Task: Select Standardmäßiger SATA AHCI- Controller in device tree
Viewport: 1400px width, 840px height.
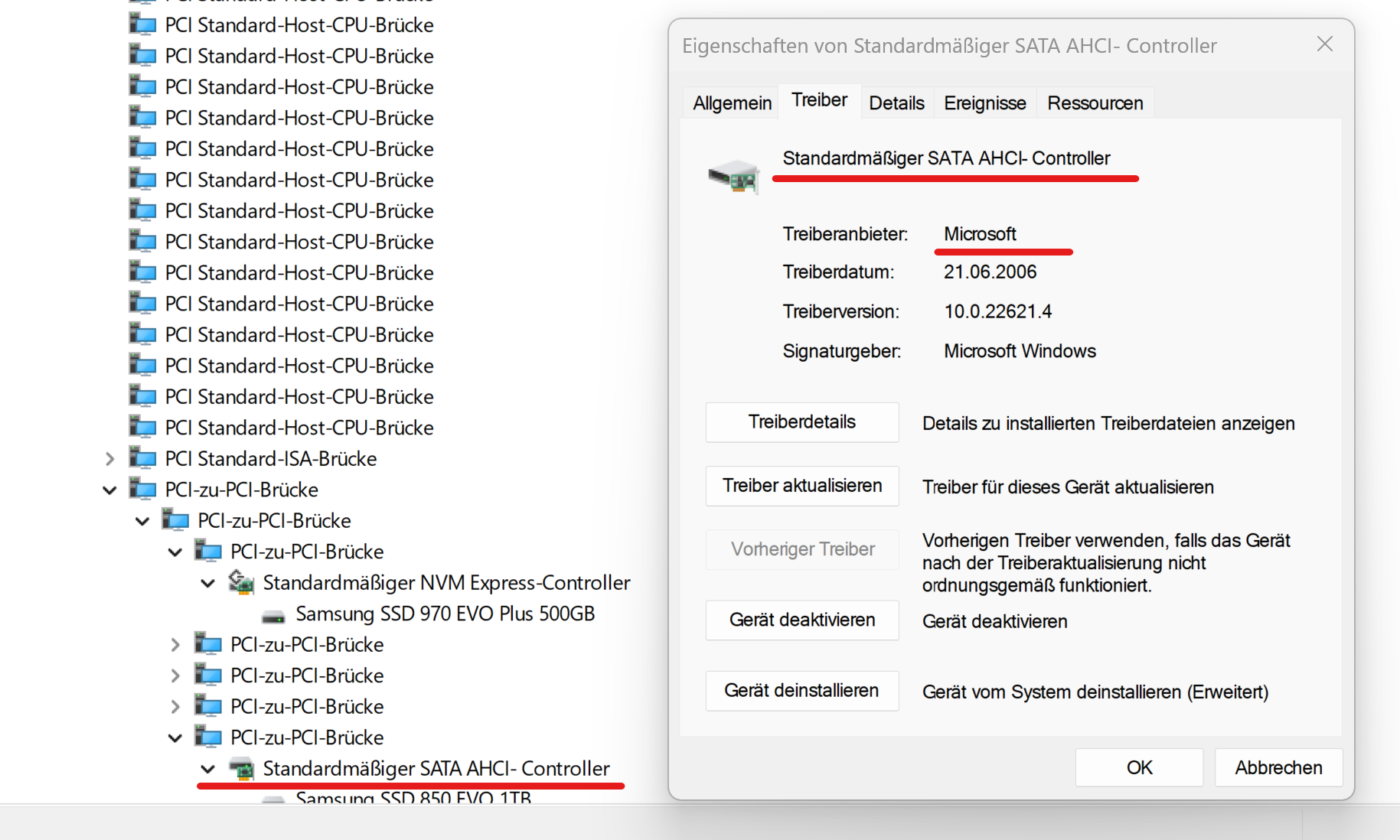Action: [x=436, y=768]
